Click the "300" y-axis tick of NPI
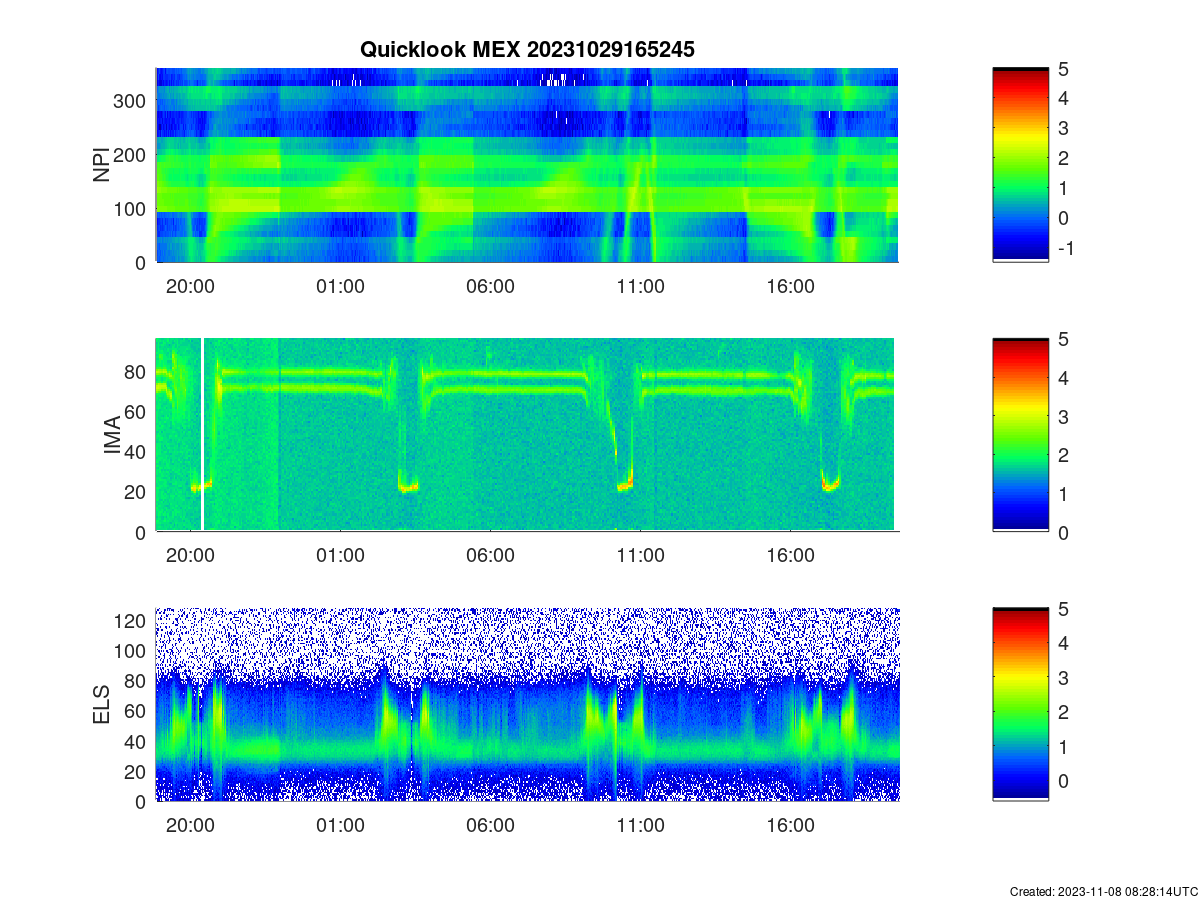 pyautogui.click(x=132, y=100)
